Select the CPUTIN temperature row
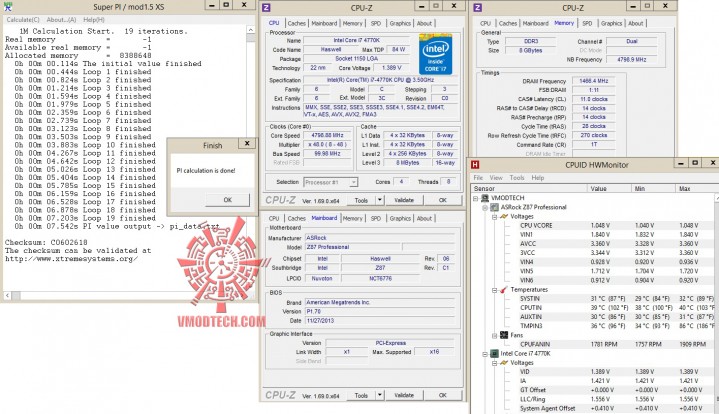 click(x=616, y=308)
